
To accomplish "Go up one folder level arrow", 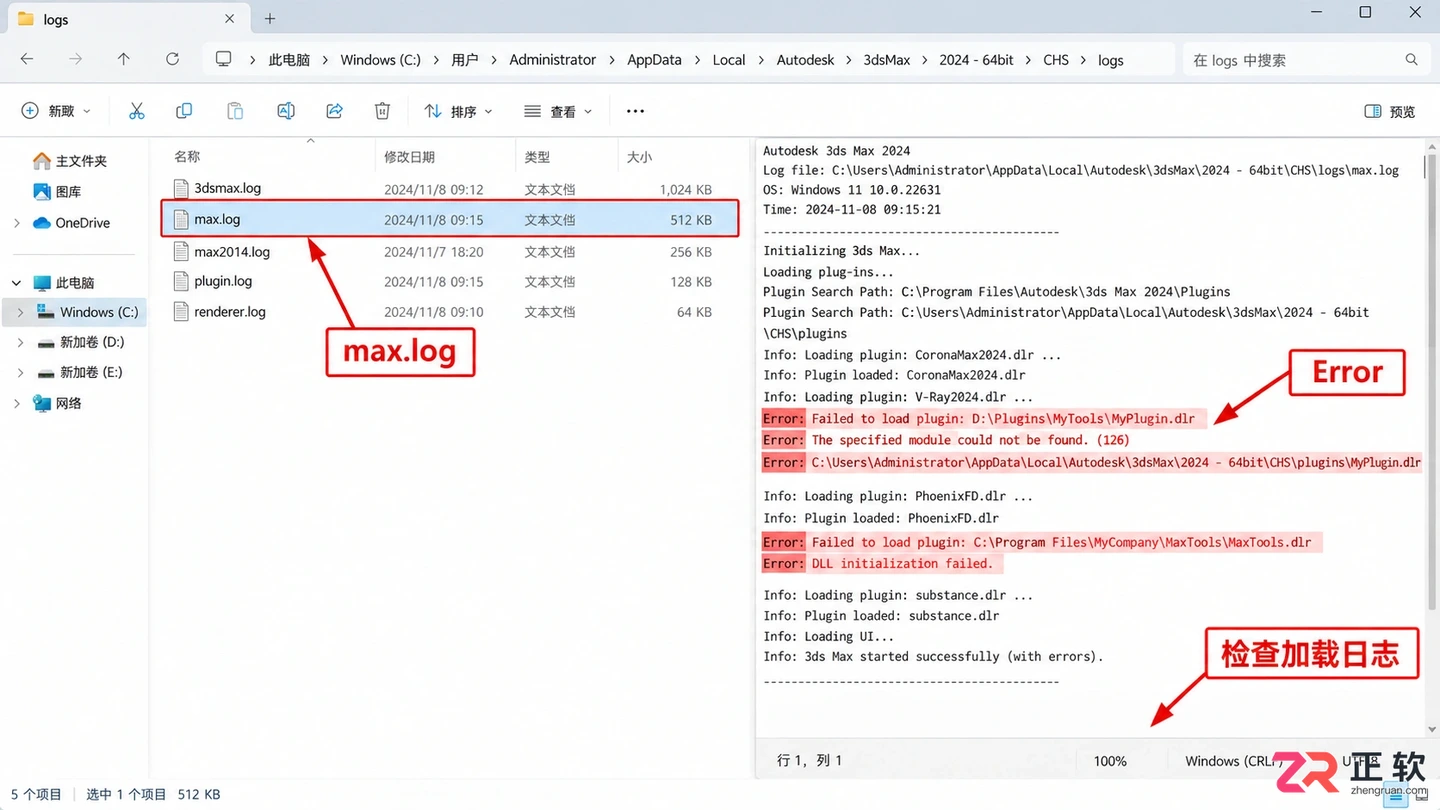I will click(124, 60).
